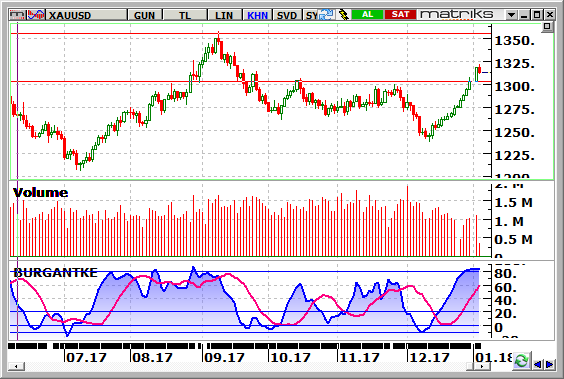Select the GUN period button
The height and width of the screenshot is (379, 564).
[145, 15]
